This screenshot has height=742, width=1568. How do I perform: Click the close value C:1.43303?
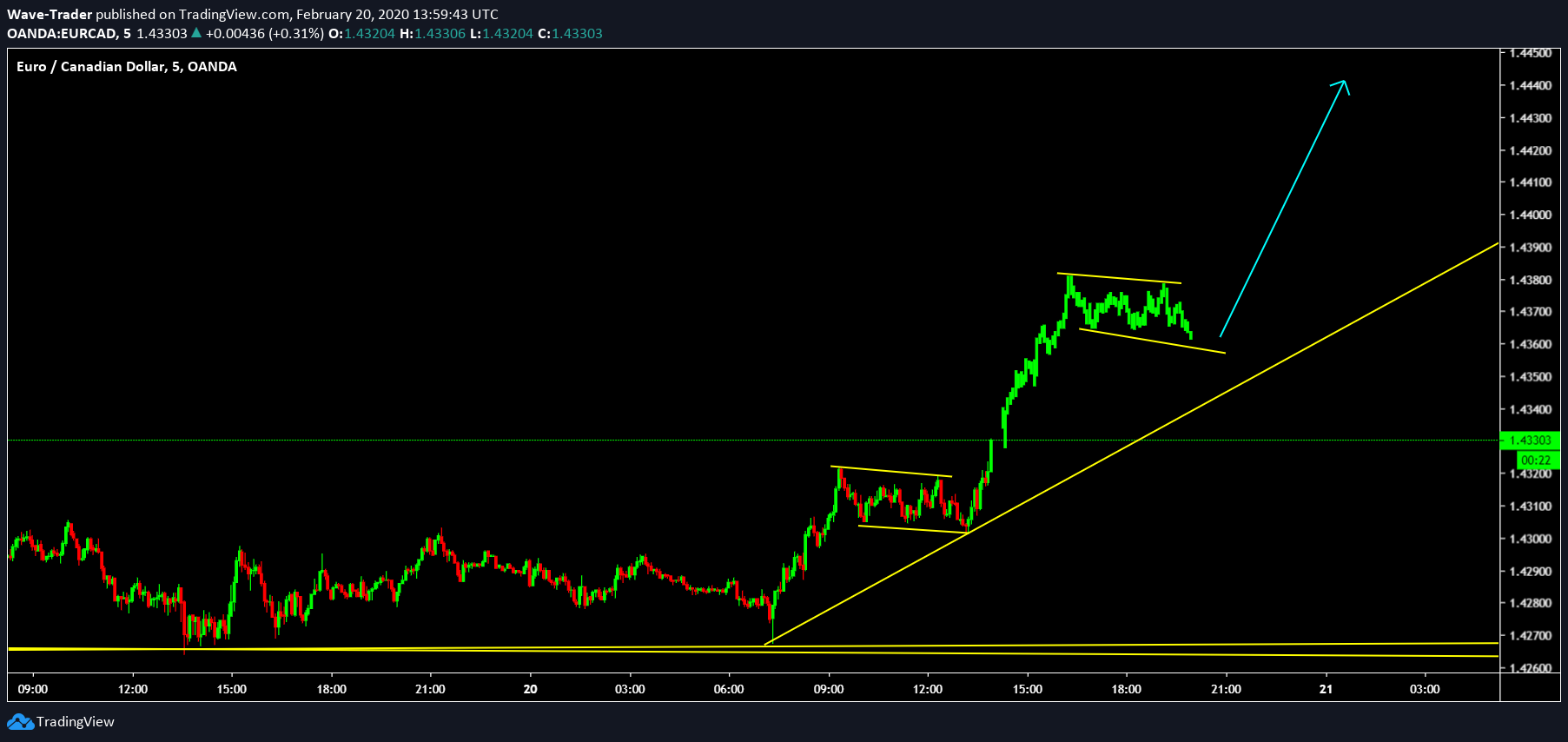pyautogui.click(x=570, y=34)
